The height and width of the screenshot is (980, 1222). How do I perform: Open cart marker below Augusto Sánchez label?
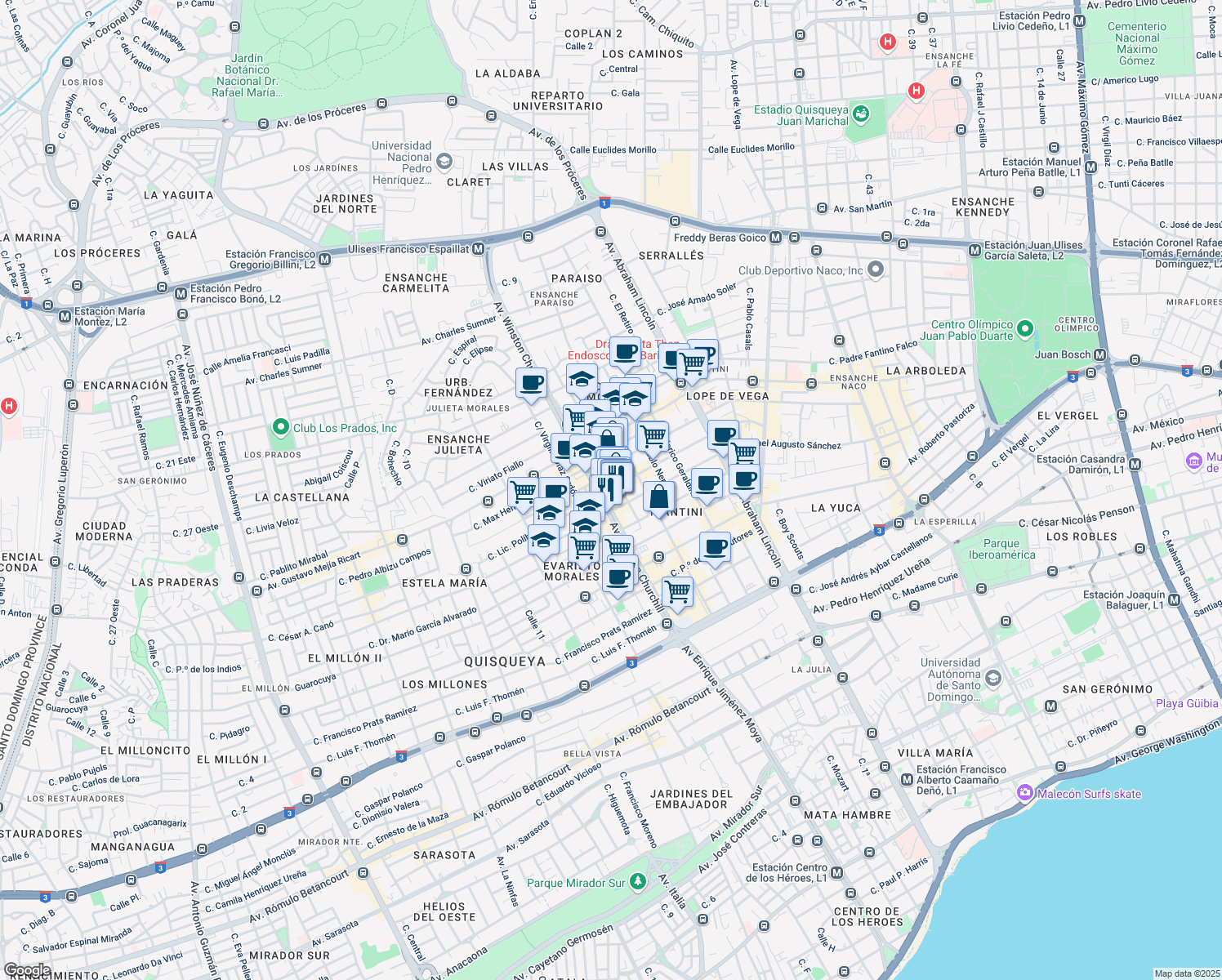click(x=743, y=453)
